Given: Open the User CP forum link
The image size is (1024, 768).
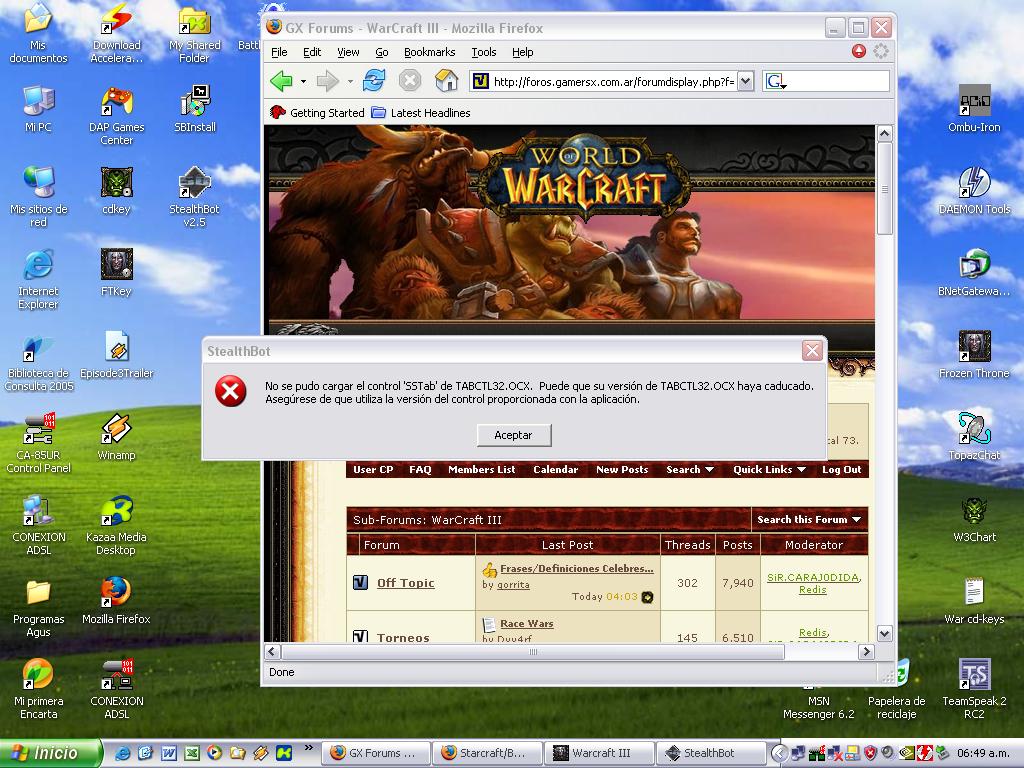Looking at the screenshot, I should click(x=373, y=470).
